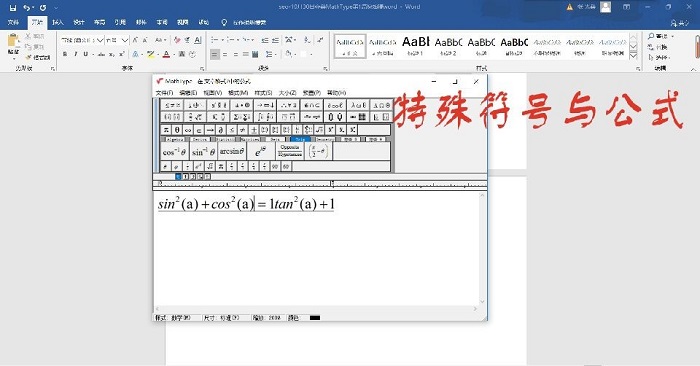Screen dimensions: 700x366
Task: Open the Font dialog launcher
Action: (x=202, y=69)
